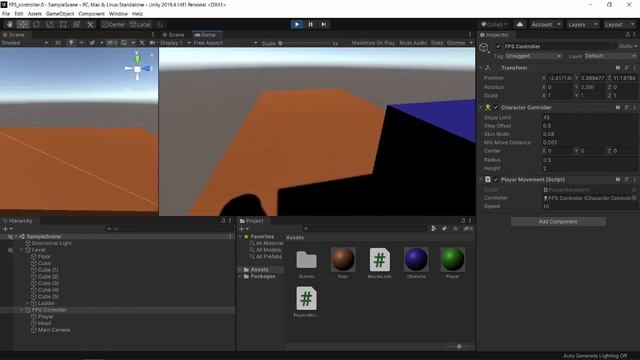
Task: Toggle Center pivot mode button
Action: 113,24
